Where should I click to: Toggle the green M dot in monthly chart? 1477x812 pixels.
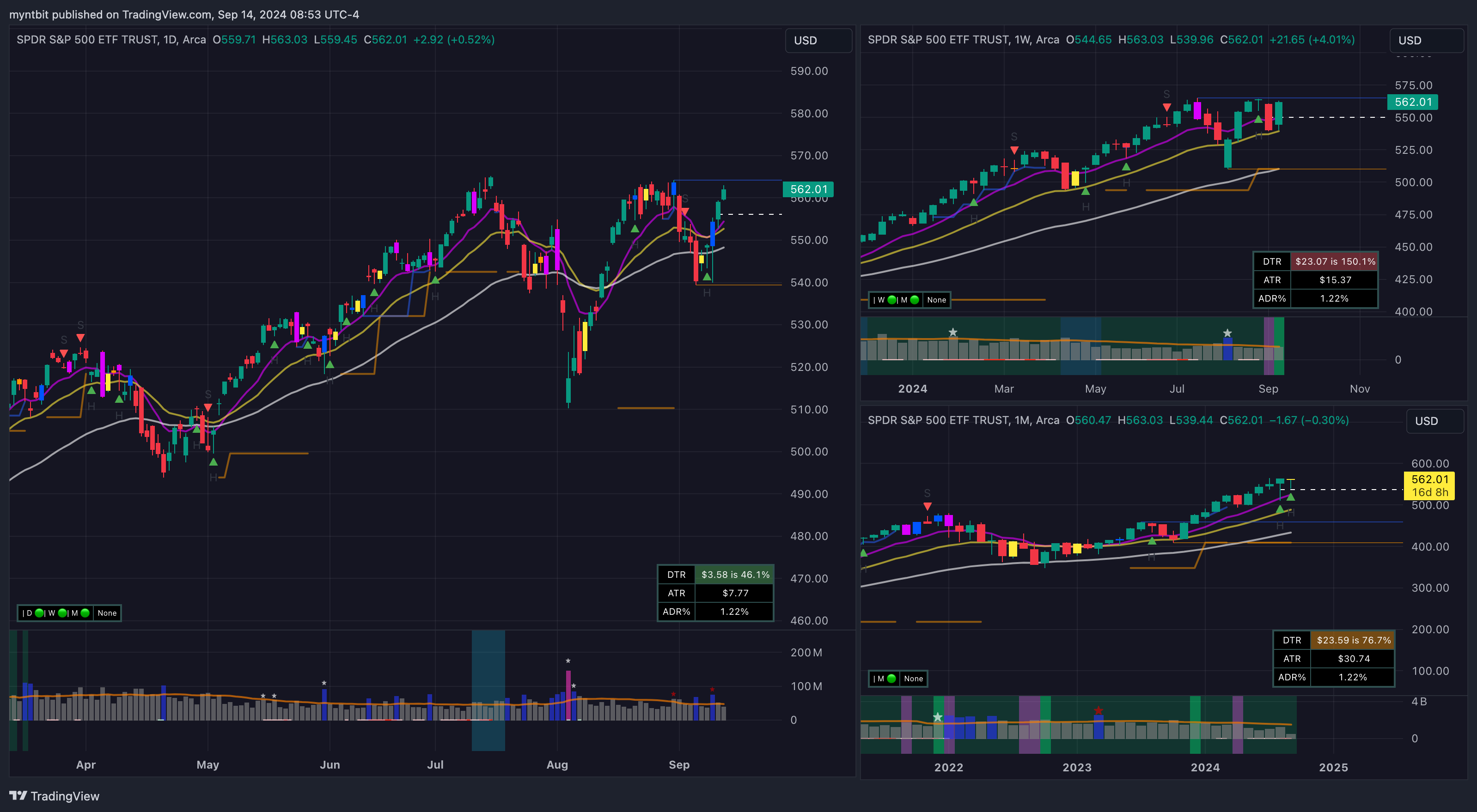click(891, 679)
